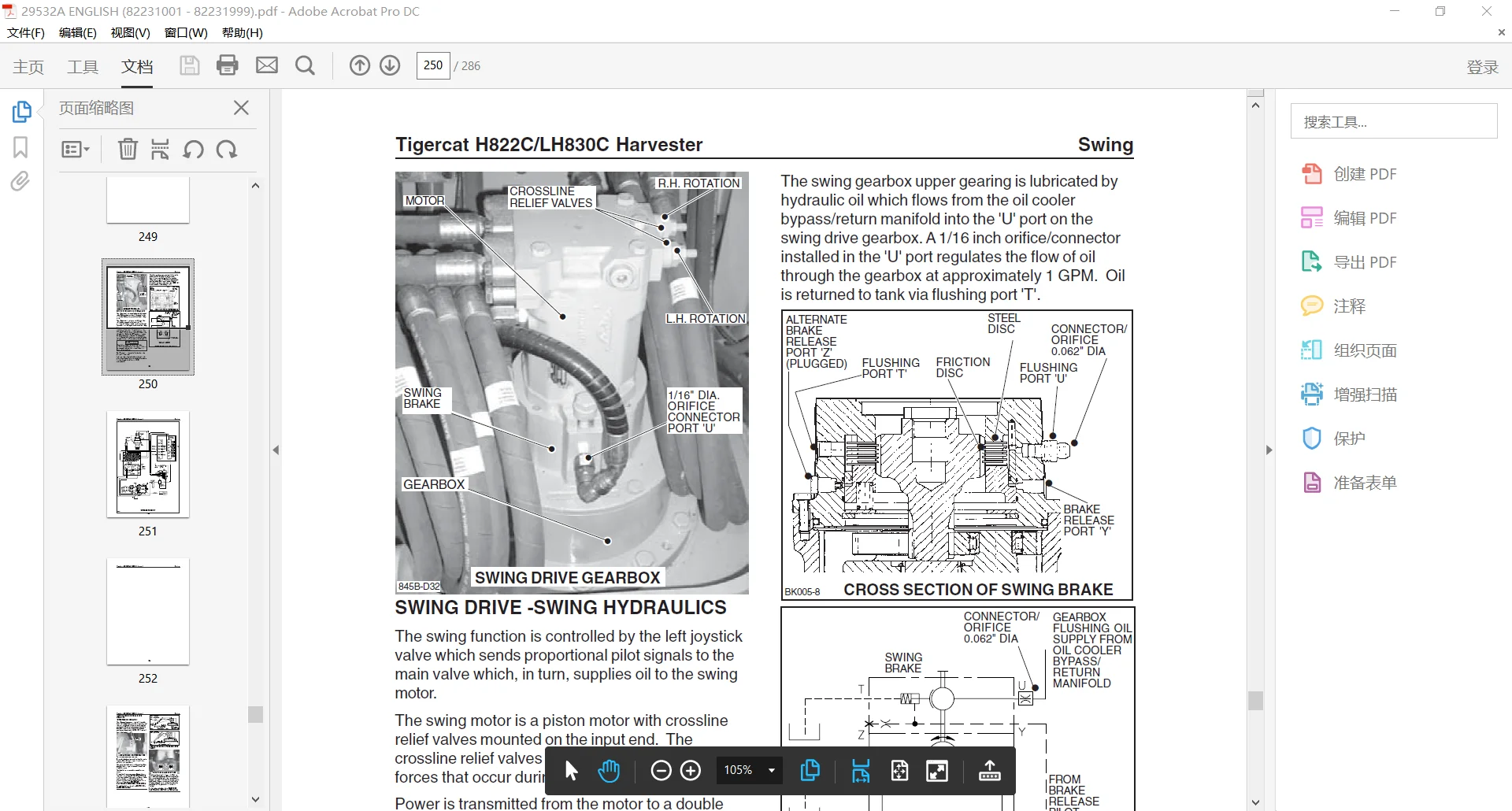The width and height of the screenshot is (1512, 811).
Task: Click the document scrollbar down arrow
Action: point(1255,802)
